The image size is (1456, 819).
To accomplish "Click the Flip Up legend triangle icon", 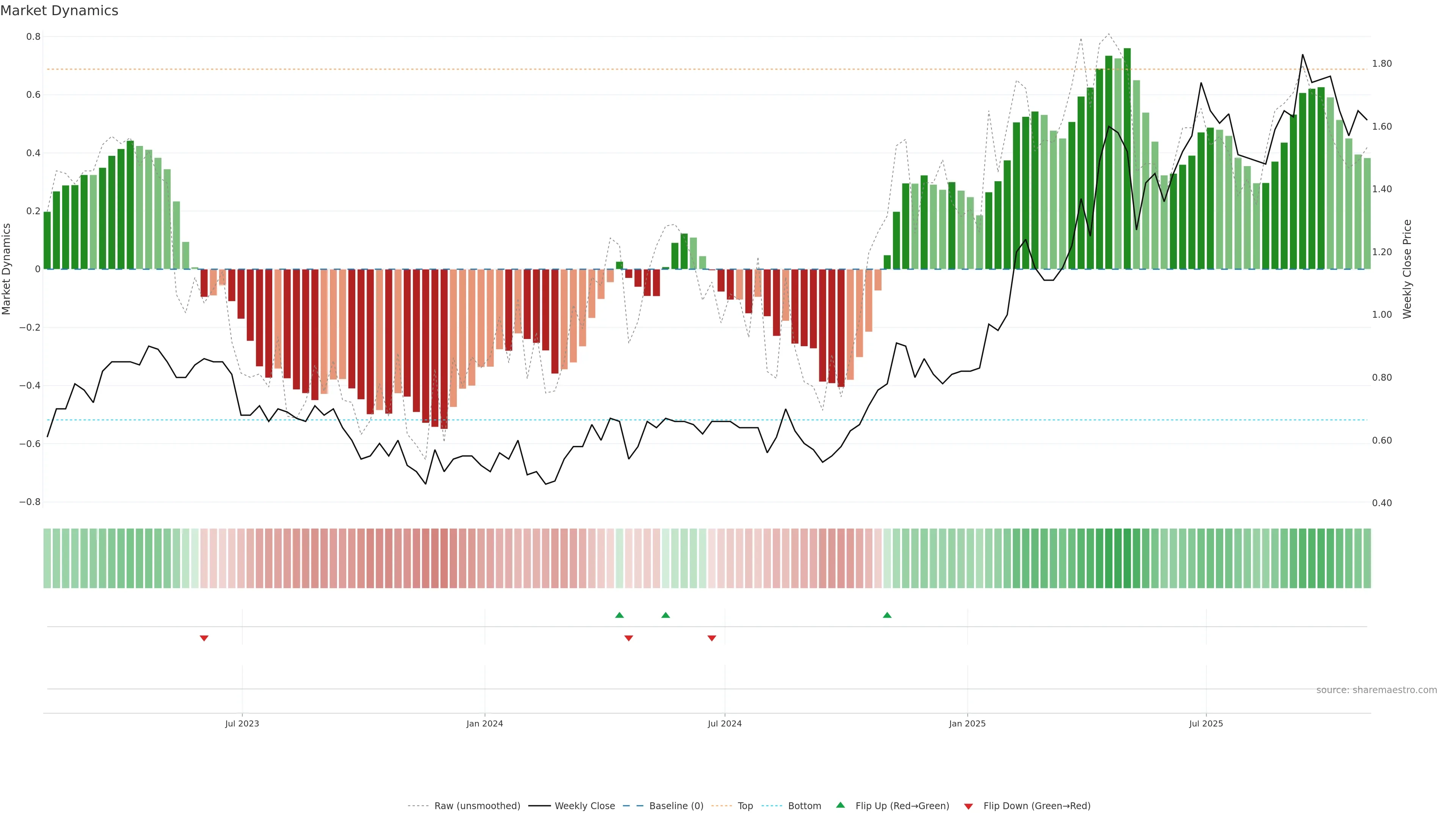I will tap(841, 805).
